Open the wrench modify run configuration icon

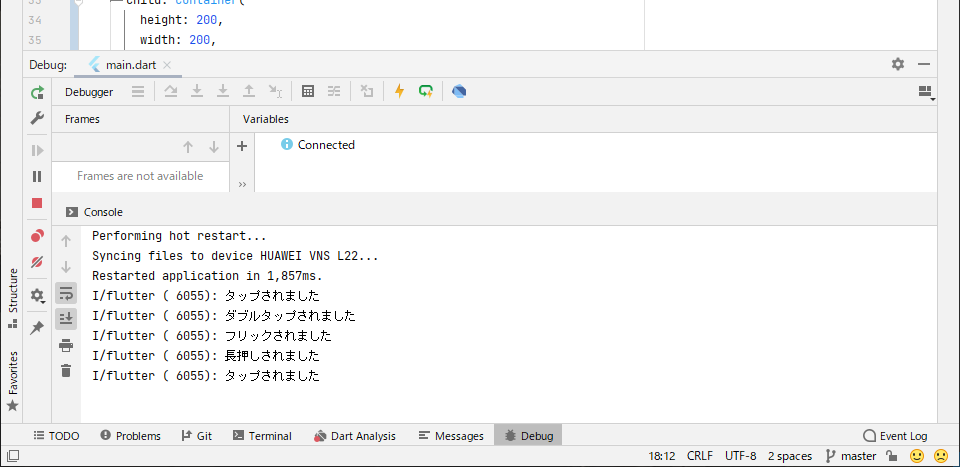[37, 118]
